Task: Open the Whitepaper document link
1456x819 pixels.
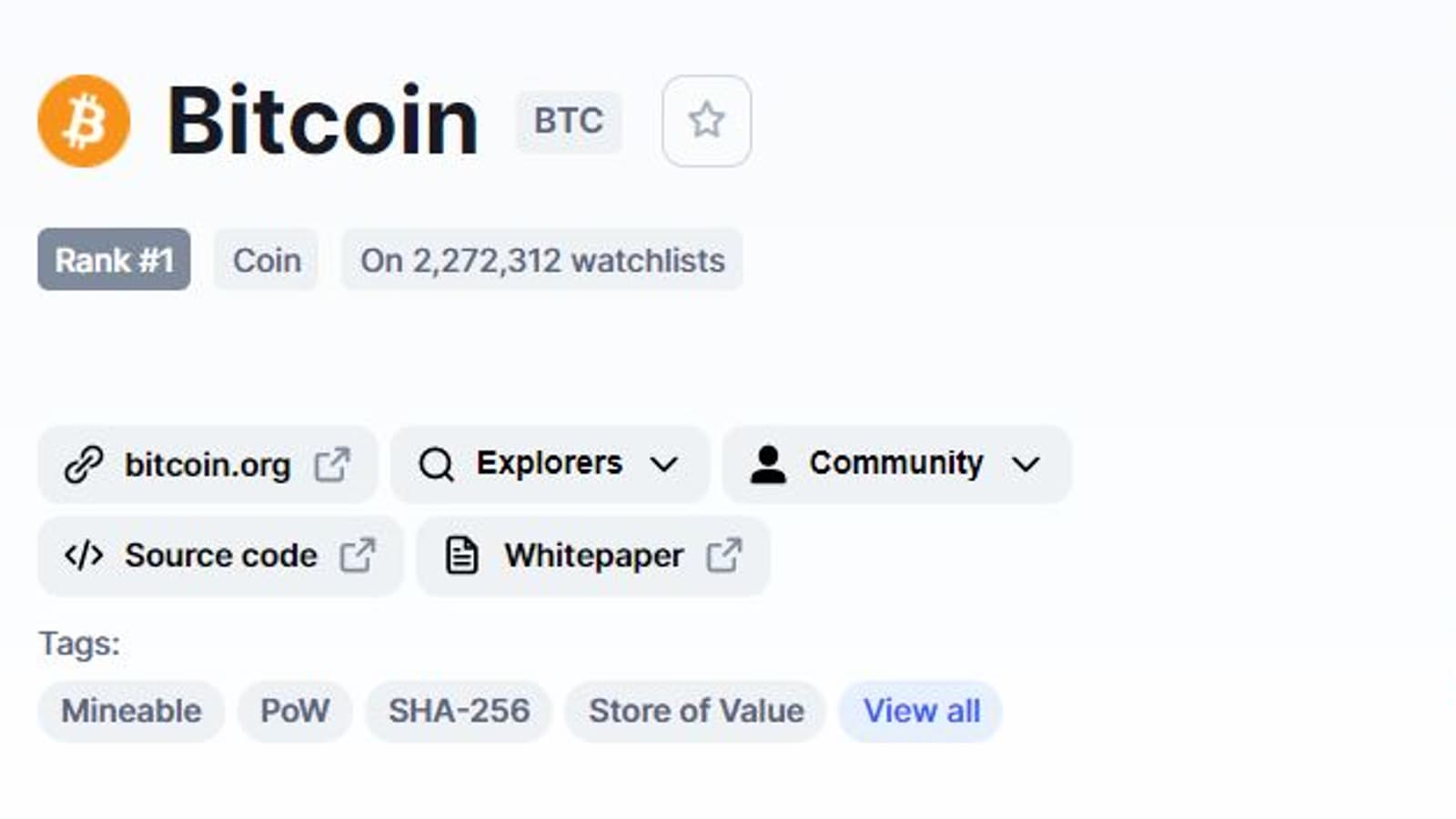Action: pos(593,556)
